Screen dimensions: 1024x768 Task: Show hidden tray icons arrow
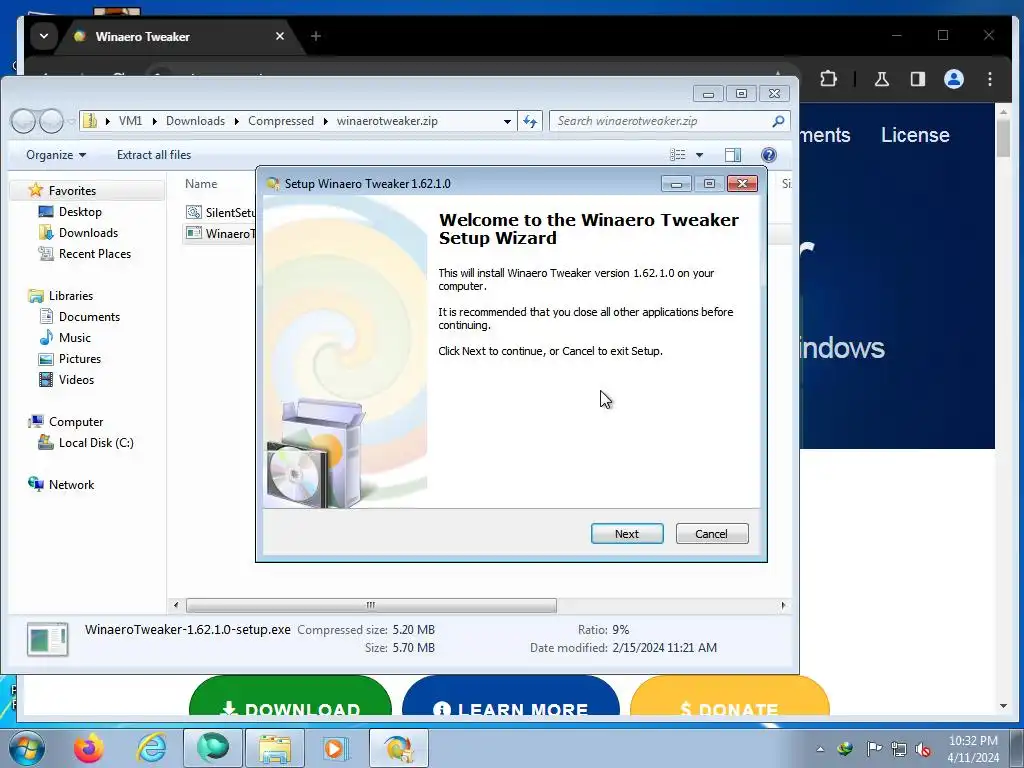coord(820,749)
